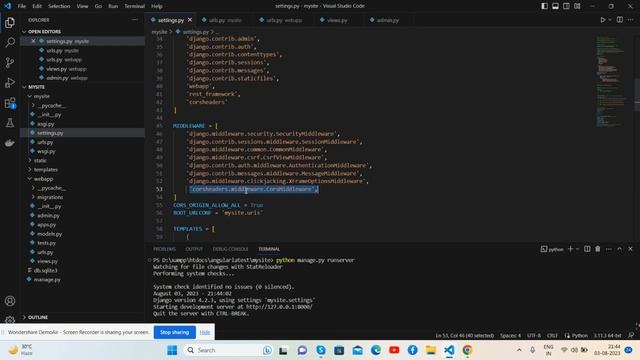Screen dimensions: 640x360
Task: Add a new terminal with plus icon
Action: [571, 249]
